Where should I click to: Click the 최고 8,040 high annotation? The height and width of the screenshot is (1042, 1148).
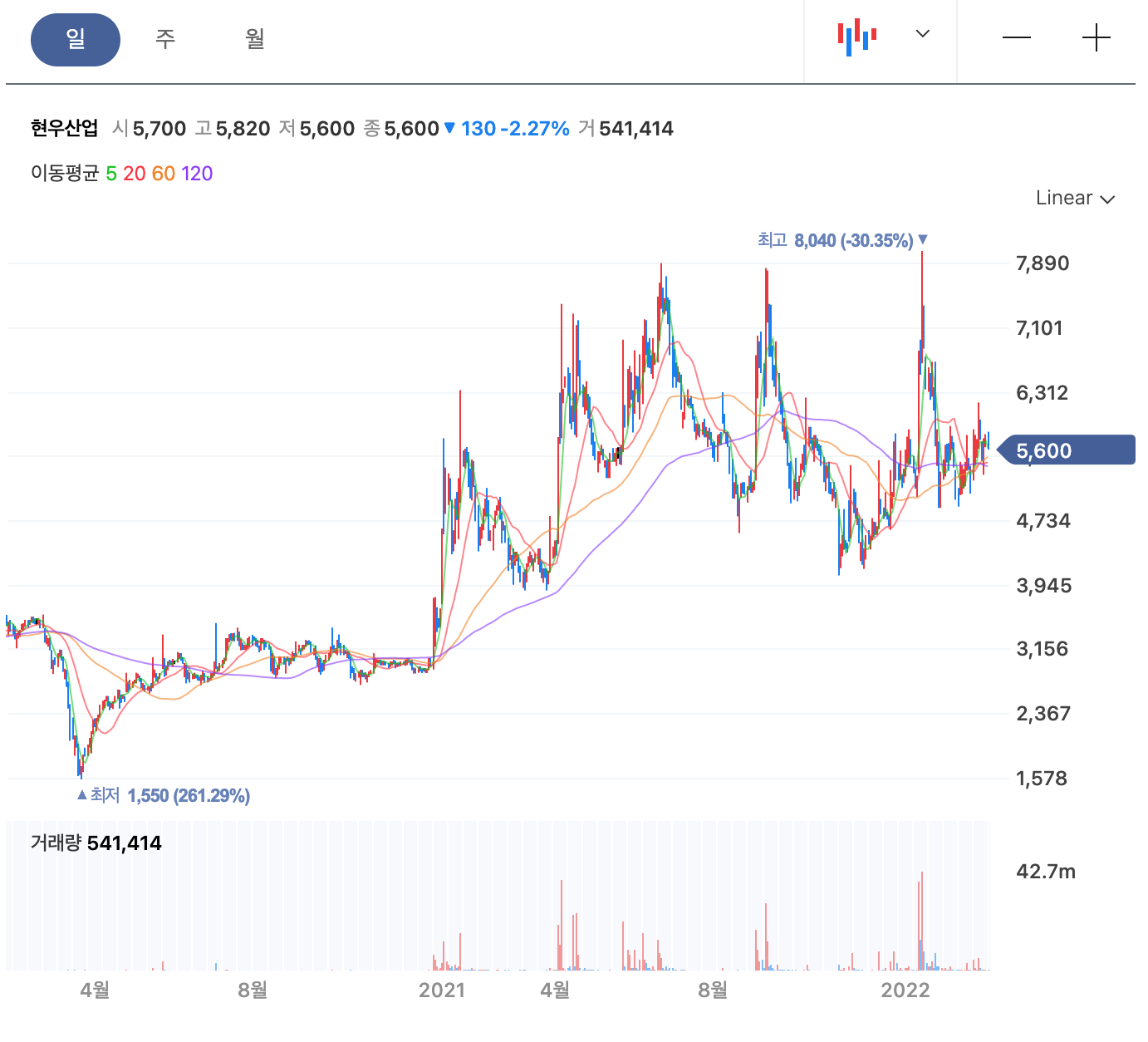click(842, 240)
